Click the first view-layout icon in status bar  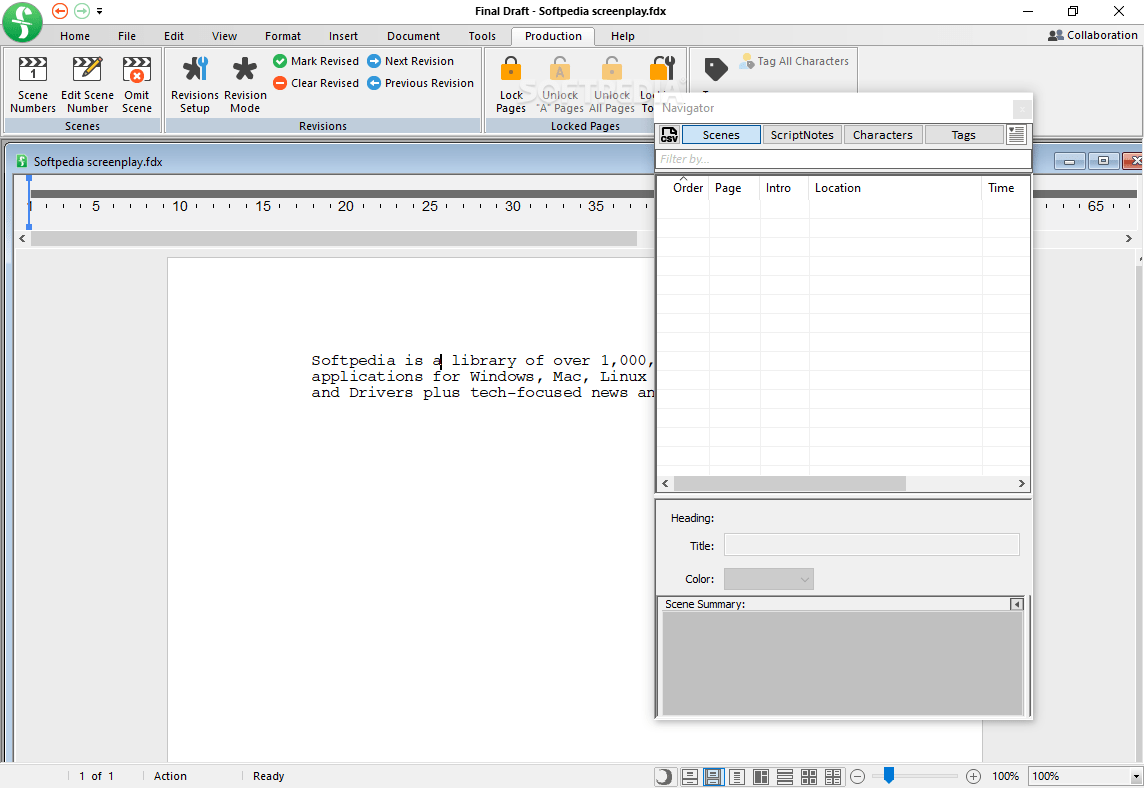pos(689,776)
